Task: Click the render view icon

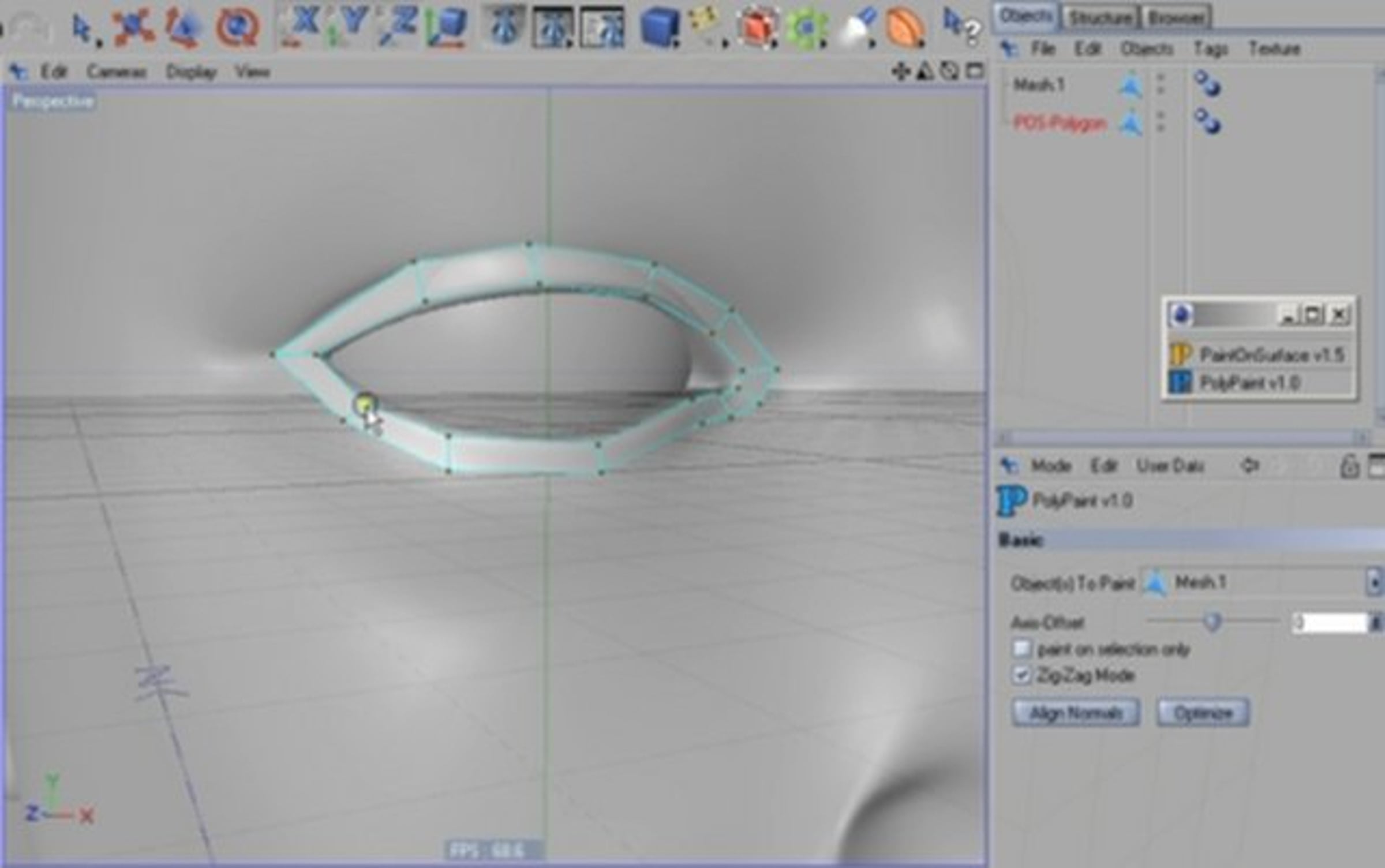Action: pos(503,27)
